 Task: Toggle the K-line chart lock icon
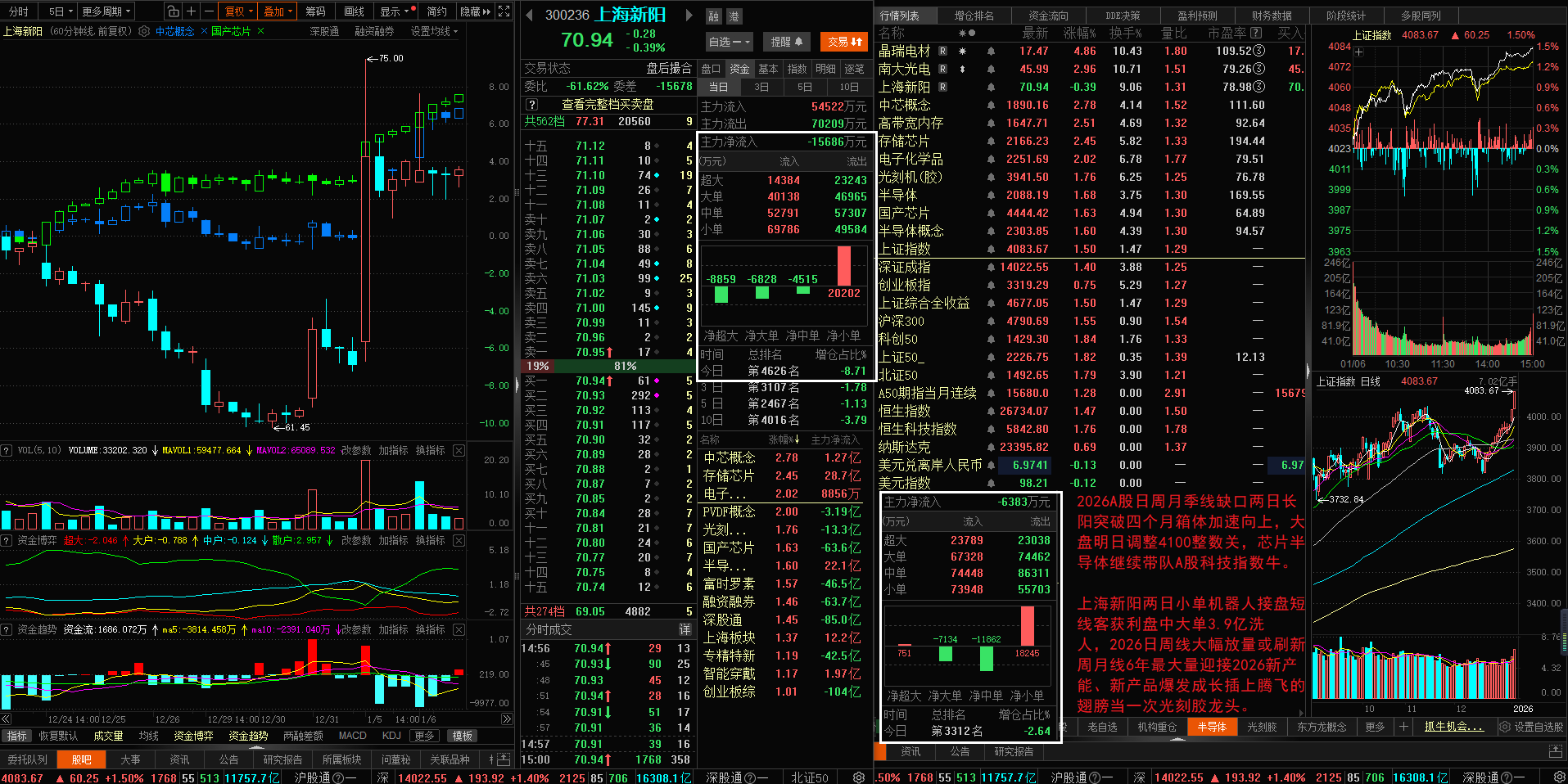(x=173, y=11)
